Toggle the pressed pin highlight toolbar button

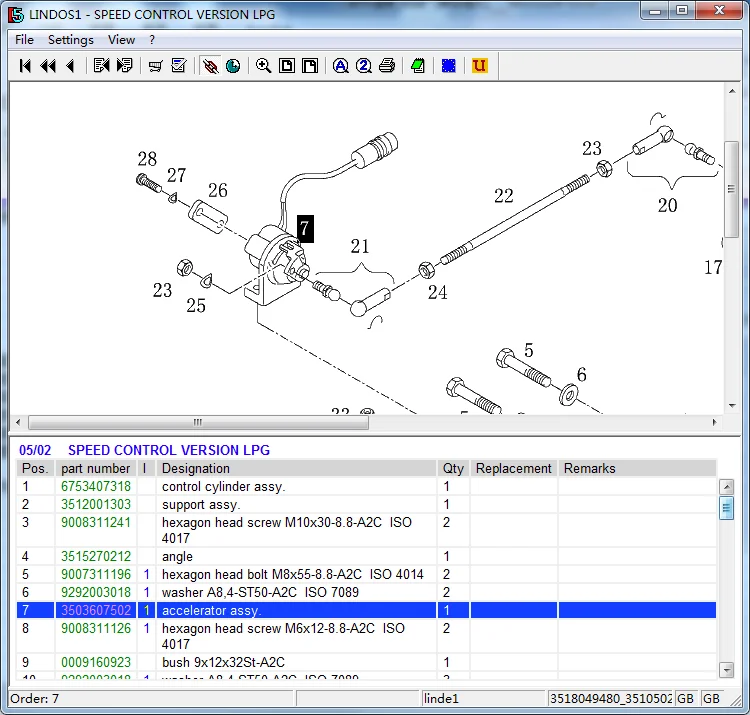click(210, 66)
